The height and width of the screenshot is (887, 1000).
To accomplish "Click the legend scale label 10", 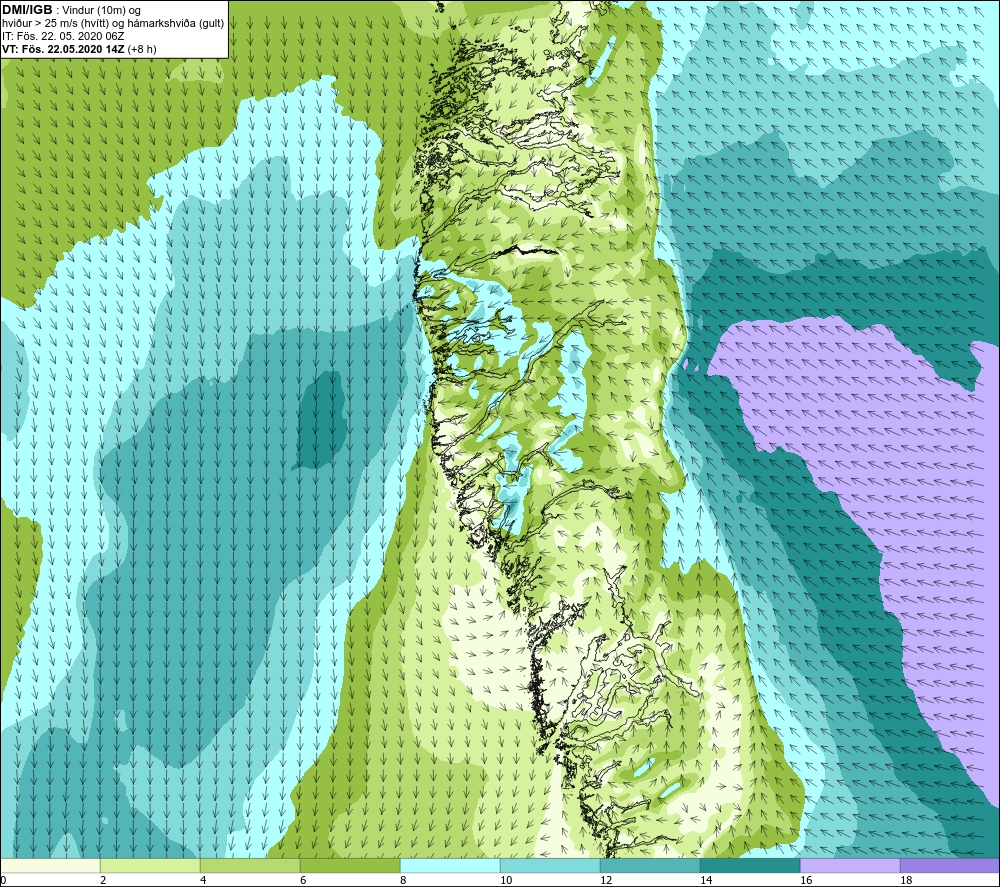I will (506, 880).
